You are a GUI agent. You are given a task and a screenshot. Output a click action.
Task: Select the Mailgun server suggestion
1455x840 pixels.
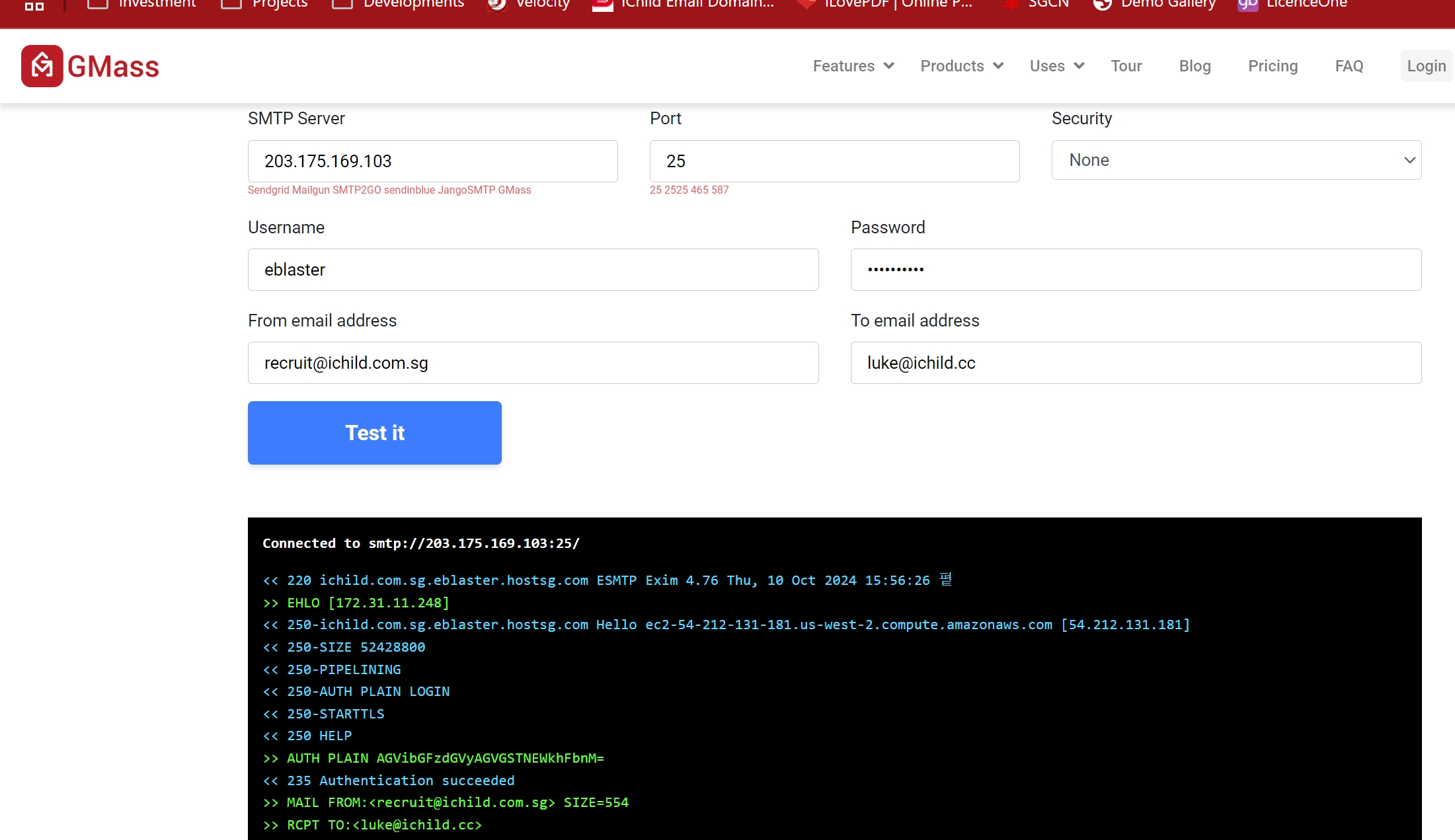(311, 190)
